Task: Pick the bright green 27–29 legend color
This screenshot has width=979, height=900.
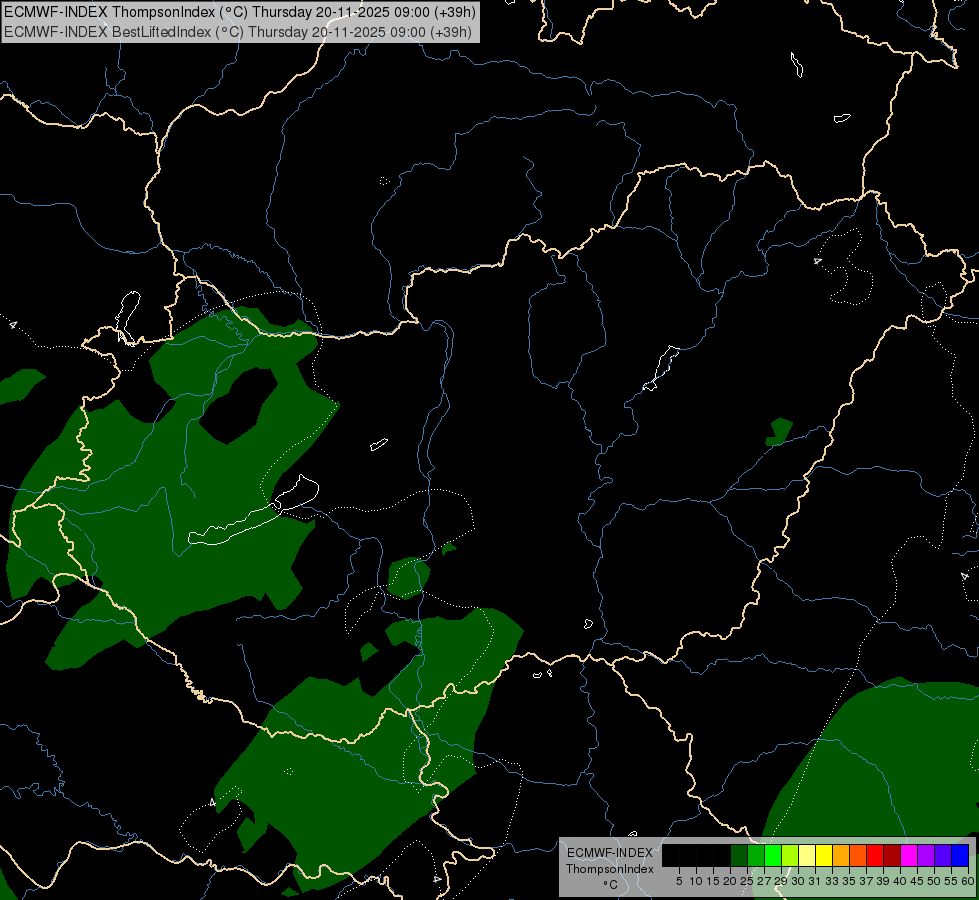Action: tap(773, 856)
